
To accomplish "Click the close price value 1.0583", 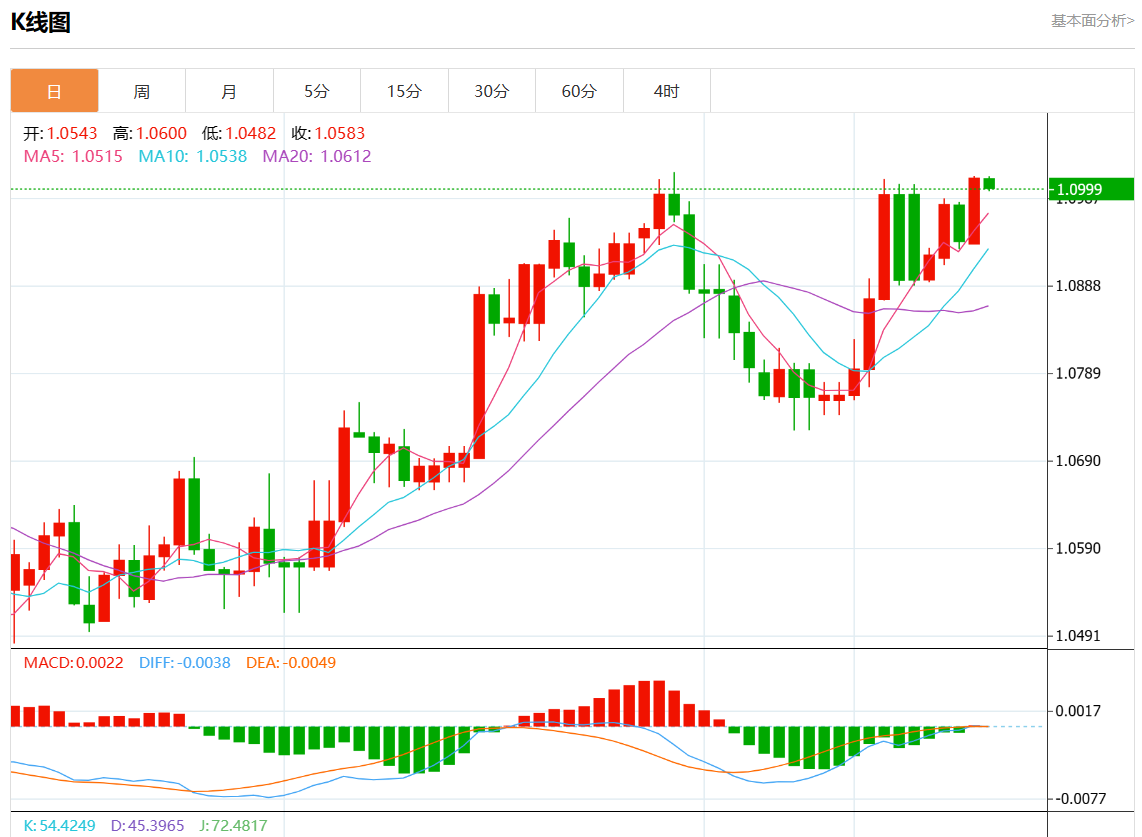I will pyautogui.click(x=339, y=133).
